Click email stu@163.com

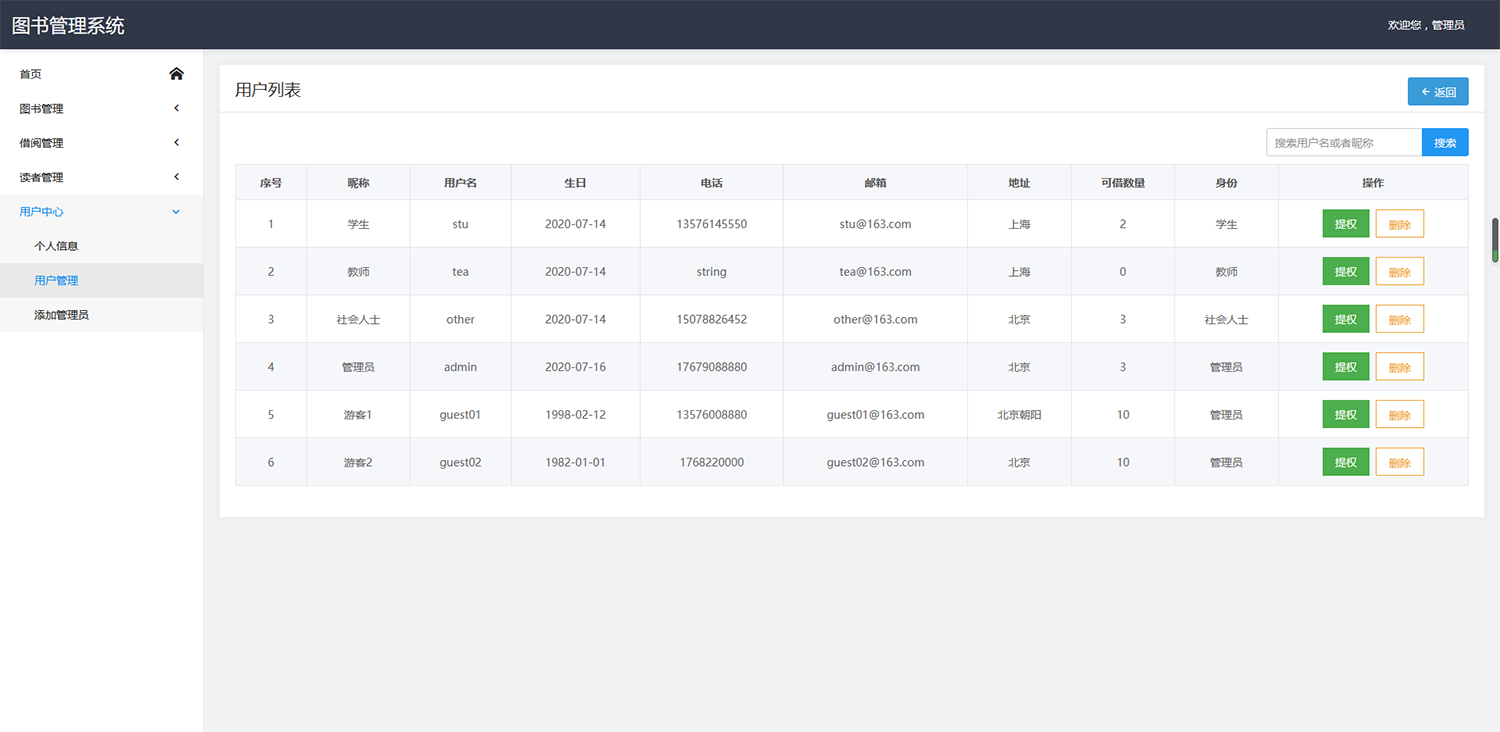click(875, 224)
